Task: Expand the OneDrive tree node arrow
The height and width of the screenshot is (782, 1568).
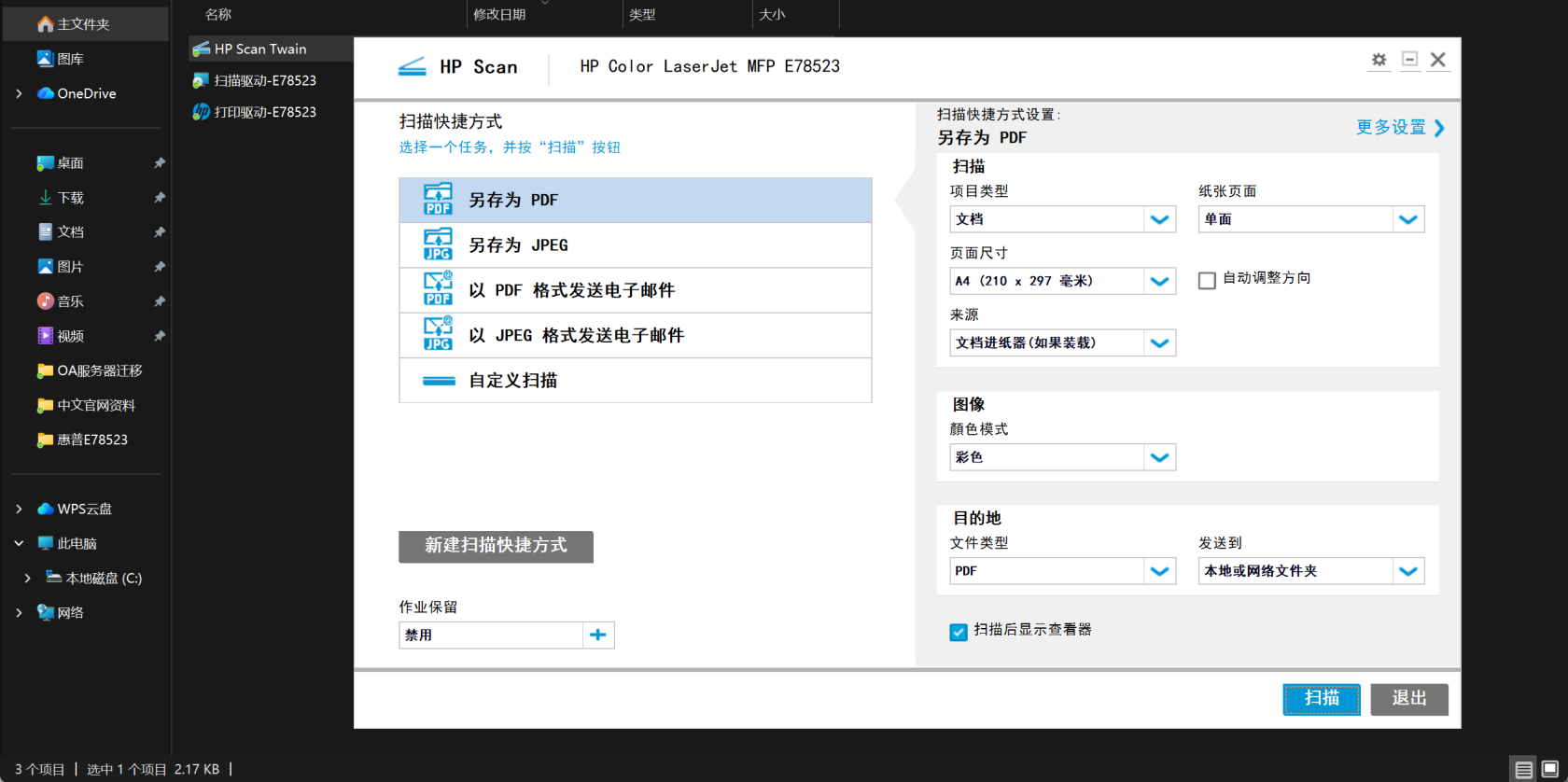Action: click(x=19, y=93)
